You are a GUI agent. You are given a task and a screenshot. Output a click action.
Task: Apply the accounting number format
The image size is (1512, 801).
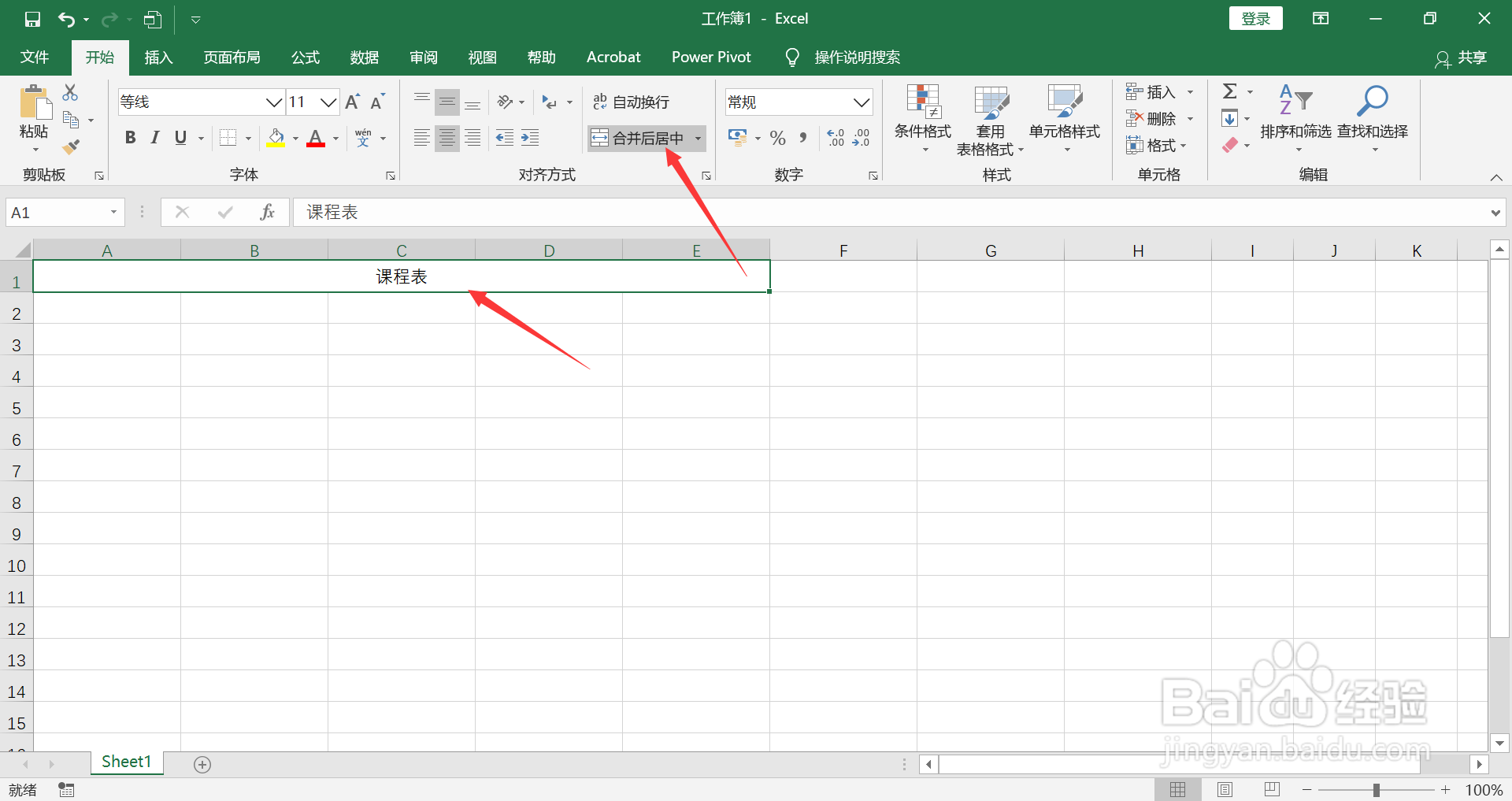tap(738, 138)
